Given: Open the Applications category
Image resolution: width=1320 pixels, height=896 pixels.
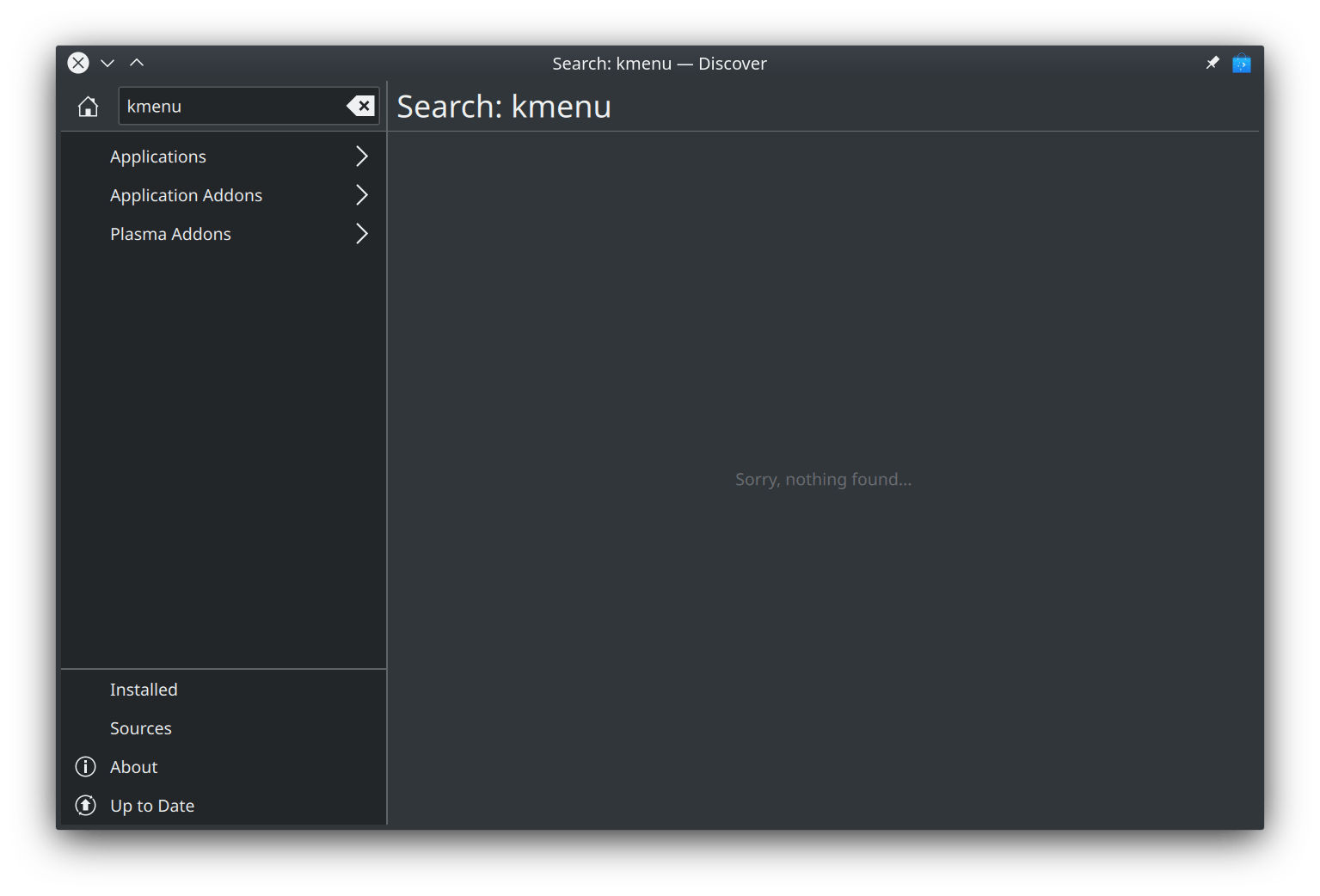Looking at the screenshot, I should click(x=224, y=156).
